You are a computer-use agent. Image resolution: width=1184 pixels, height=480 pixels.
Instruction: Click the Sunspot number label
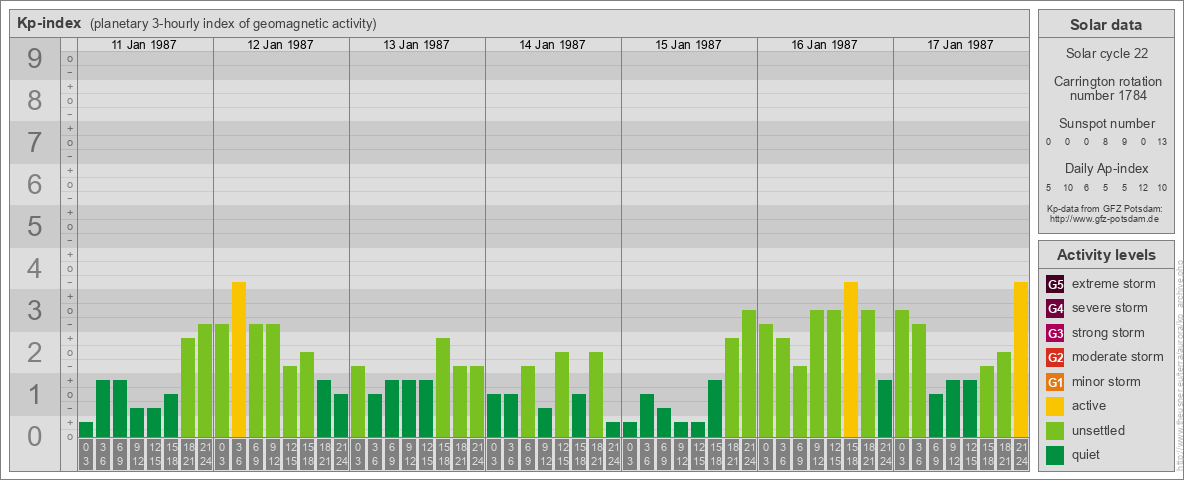coord(1106,124)
